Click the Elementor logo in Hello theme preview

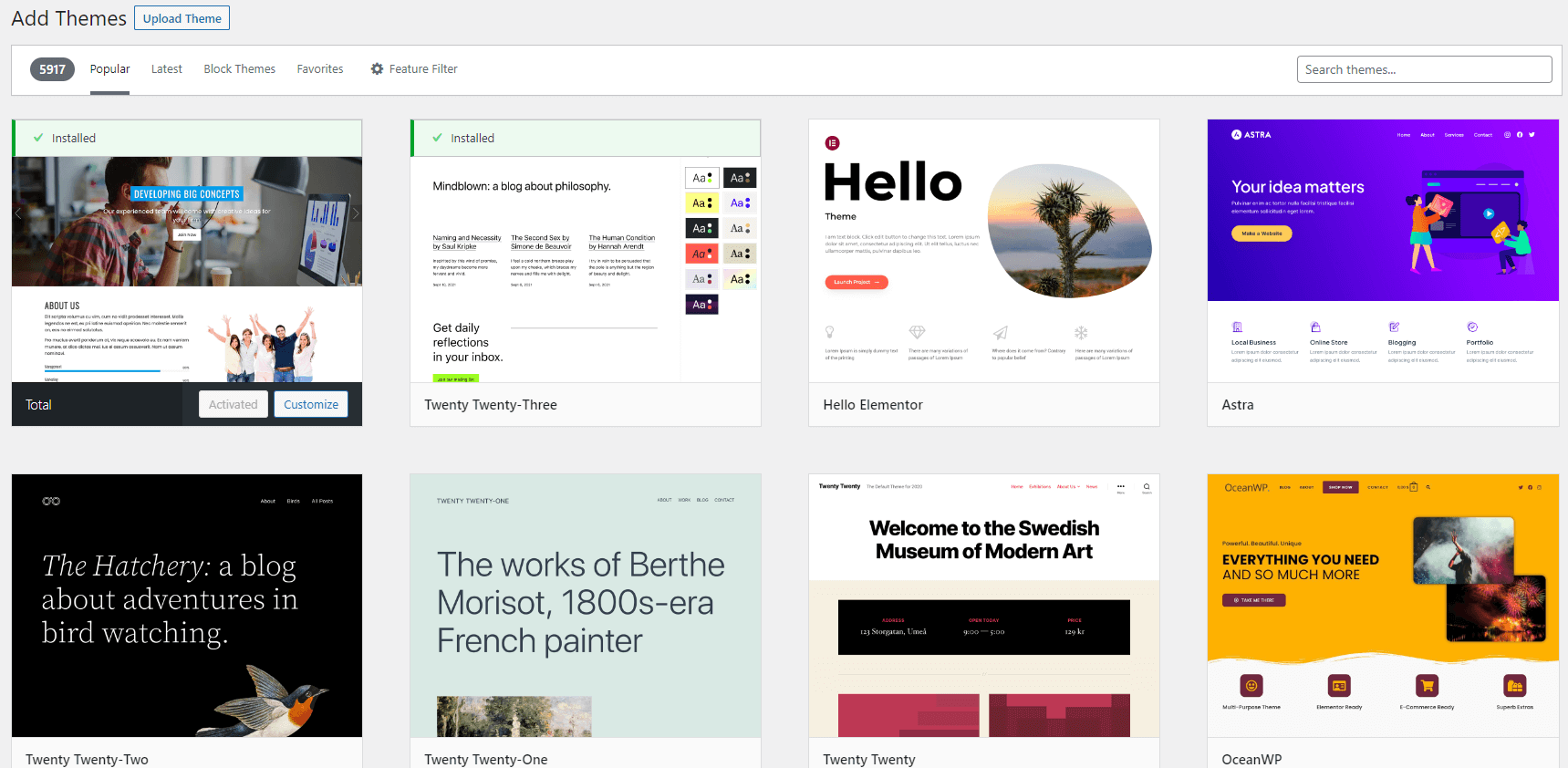[x=832, y=143]
